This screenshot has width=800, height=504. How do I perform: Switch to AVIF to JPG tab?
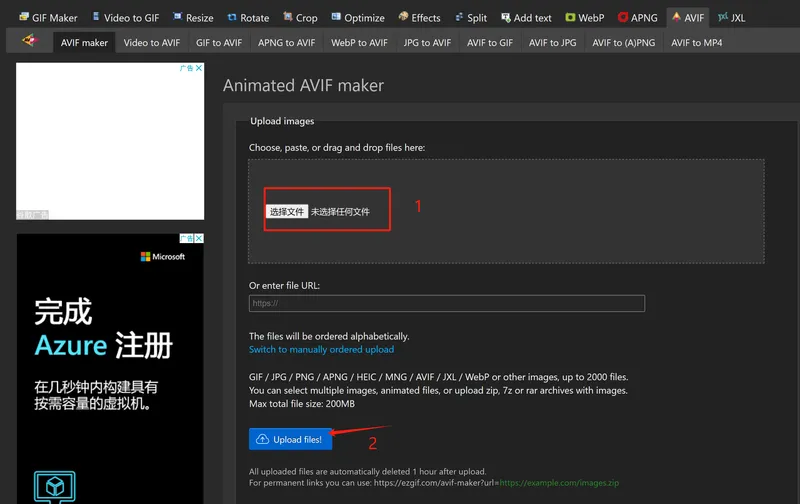(x=553, y=43)
